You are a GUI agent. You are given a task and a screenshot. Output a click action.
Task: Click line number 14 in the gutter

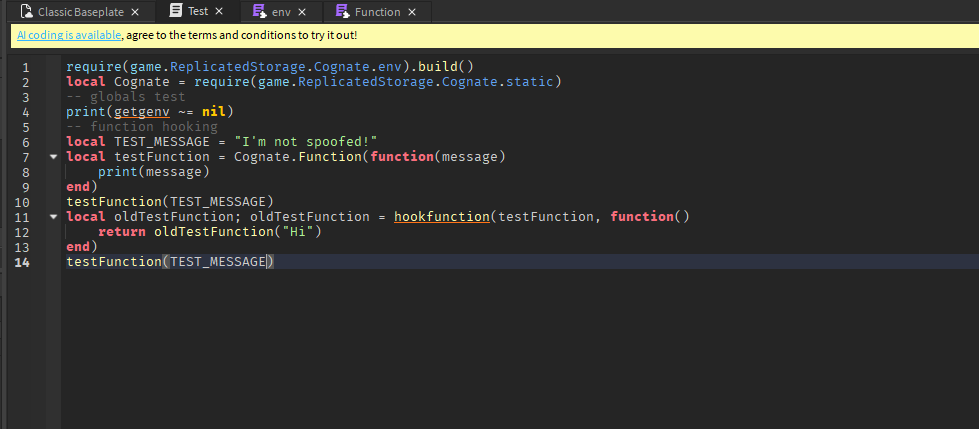(22, 262)
